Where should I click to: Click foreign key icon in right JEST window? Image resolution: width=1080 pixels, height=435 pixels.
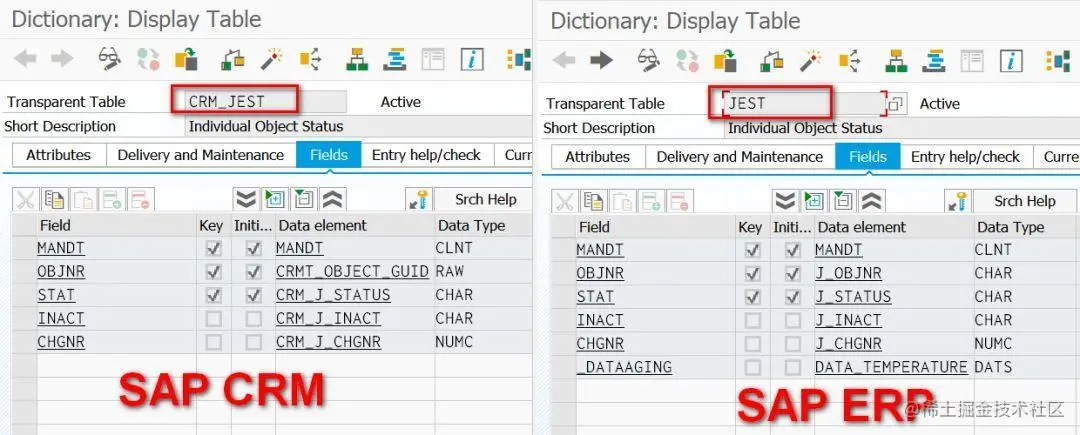(957, 201)
